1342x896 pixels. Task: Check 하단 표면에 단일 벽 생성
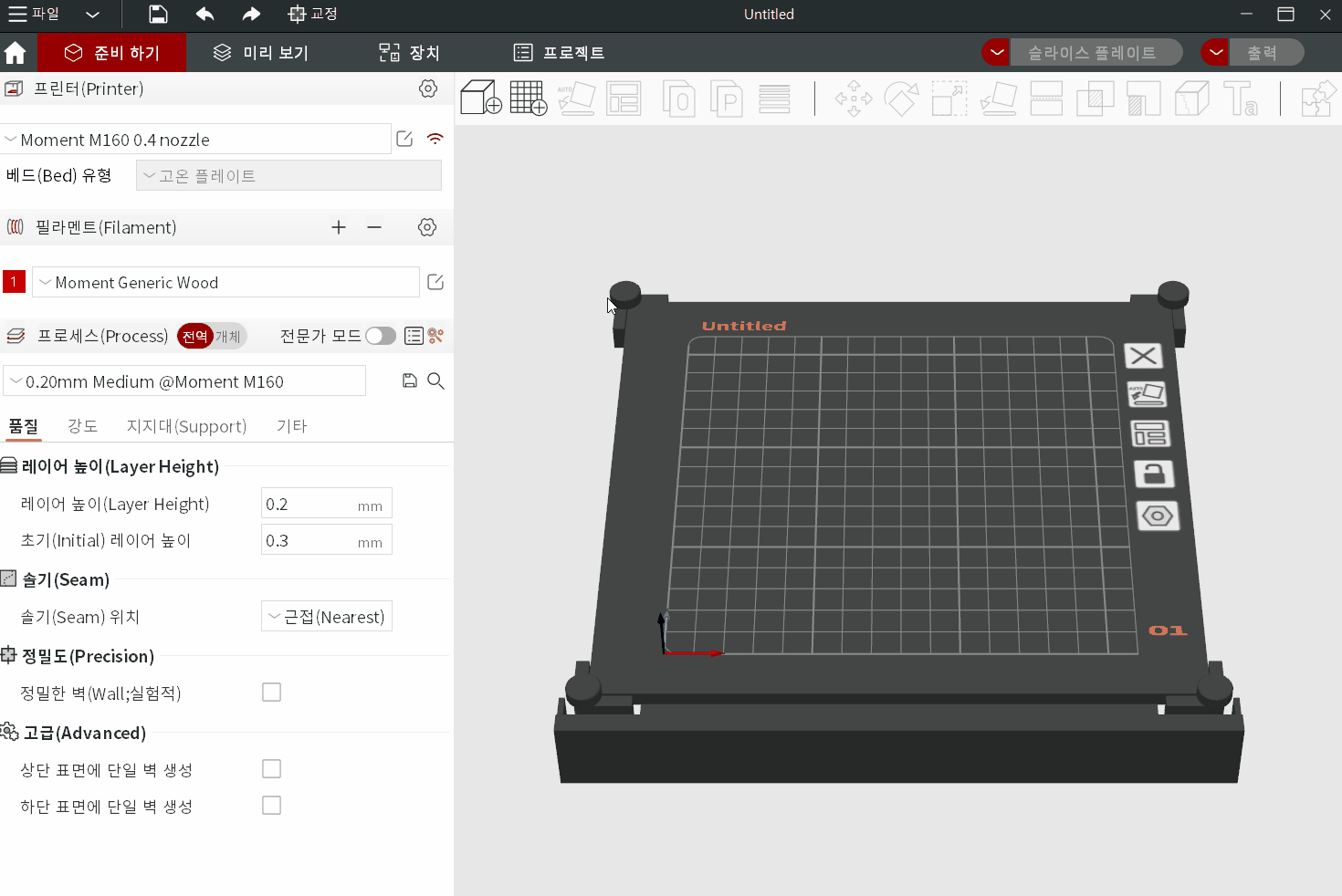click(x=271, y=806)
